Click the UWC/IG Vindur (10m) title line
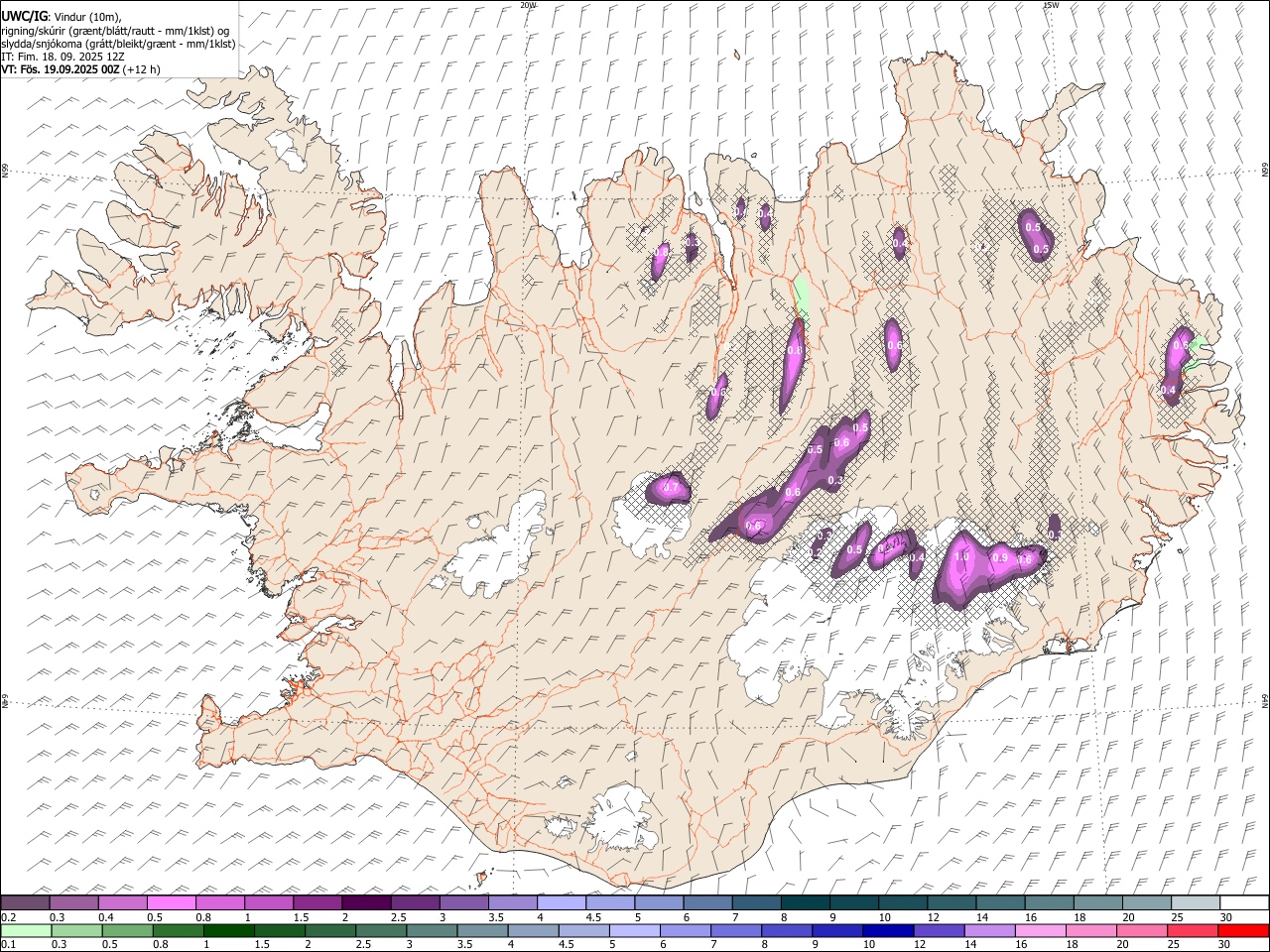The image size is (1270, 952). pos(61,15)
